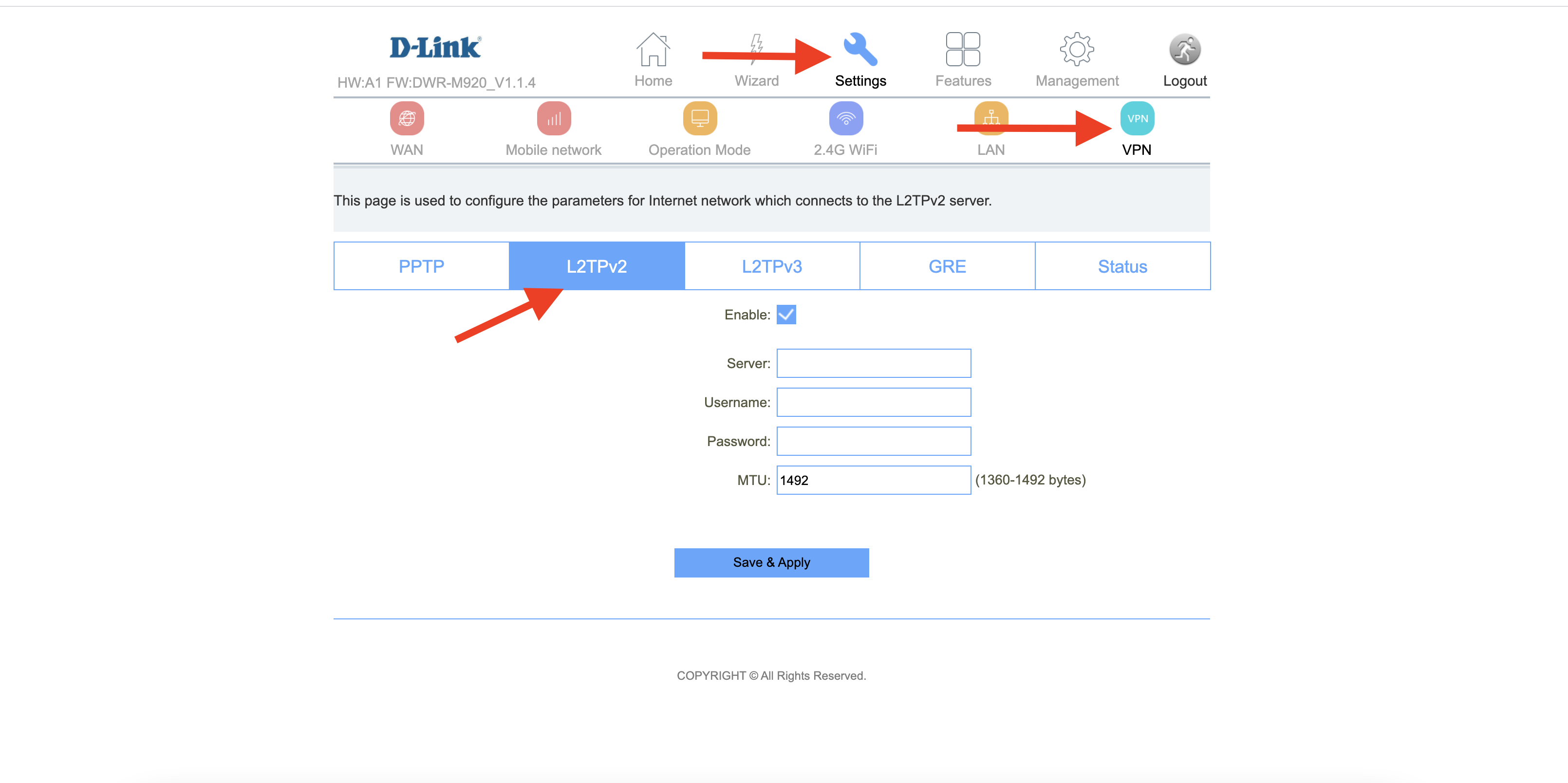This screenshot has width=1568, height=783.
Task: Open the teal VPN icon
Action: [1137, 119]
